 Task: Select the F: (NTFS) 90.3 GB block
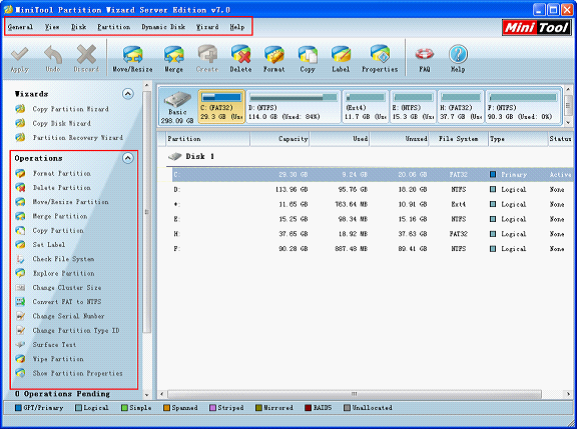523,107
